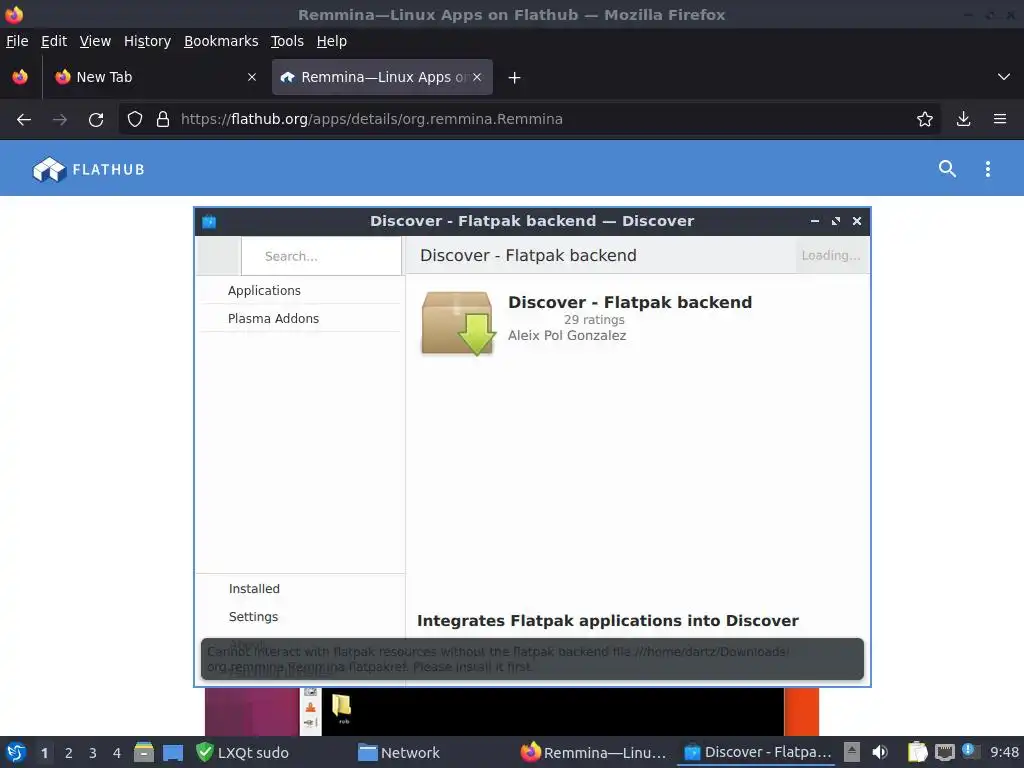Click 'Integrates Flatpak applications into Discover' heading
Image resolution: width=1024 pixels, height=768 pixels.
tap(607, 620)
